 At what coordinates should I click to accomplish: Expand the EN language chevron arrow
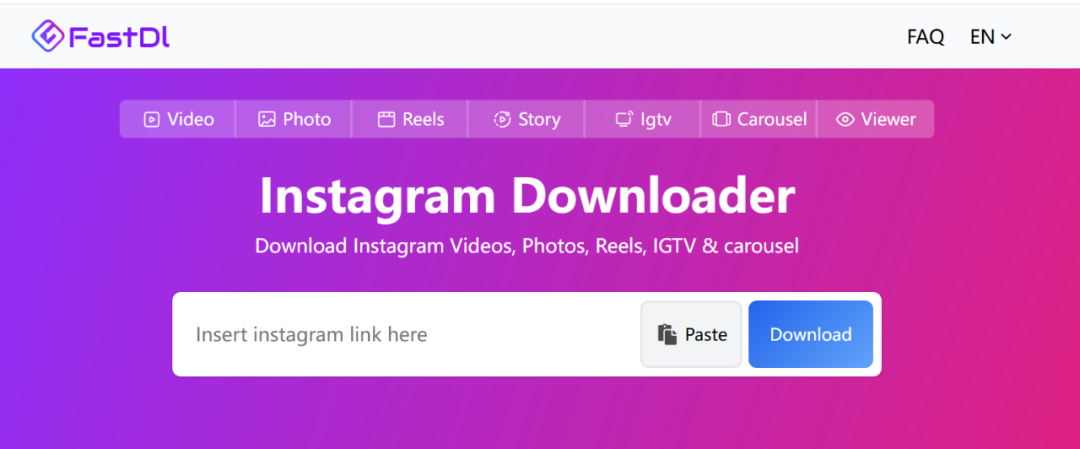(1006, 37)
